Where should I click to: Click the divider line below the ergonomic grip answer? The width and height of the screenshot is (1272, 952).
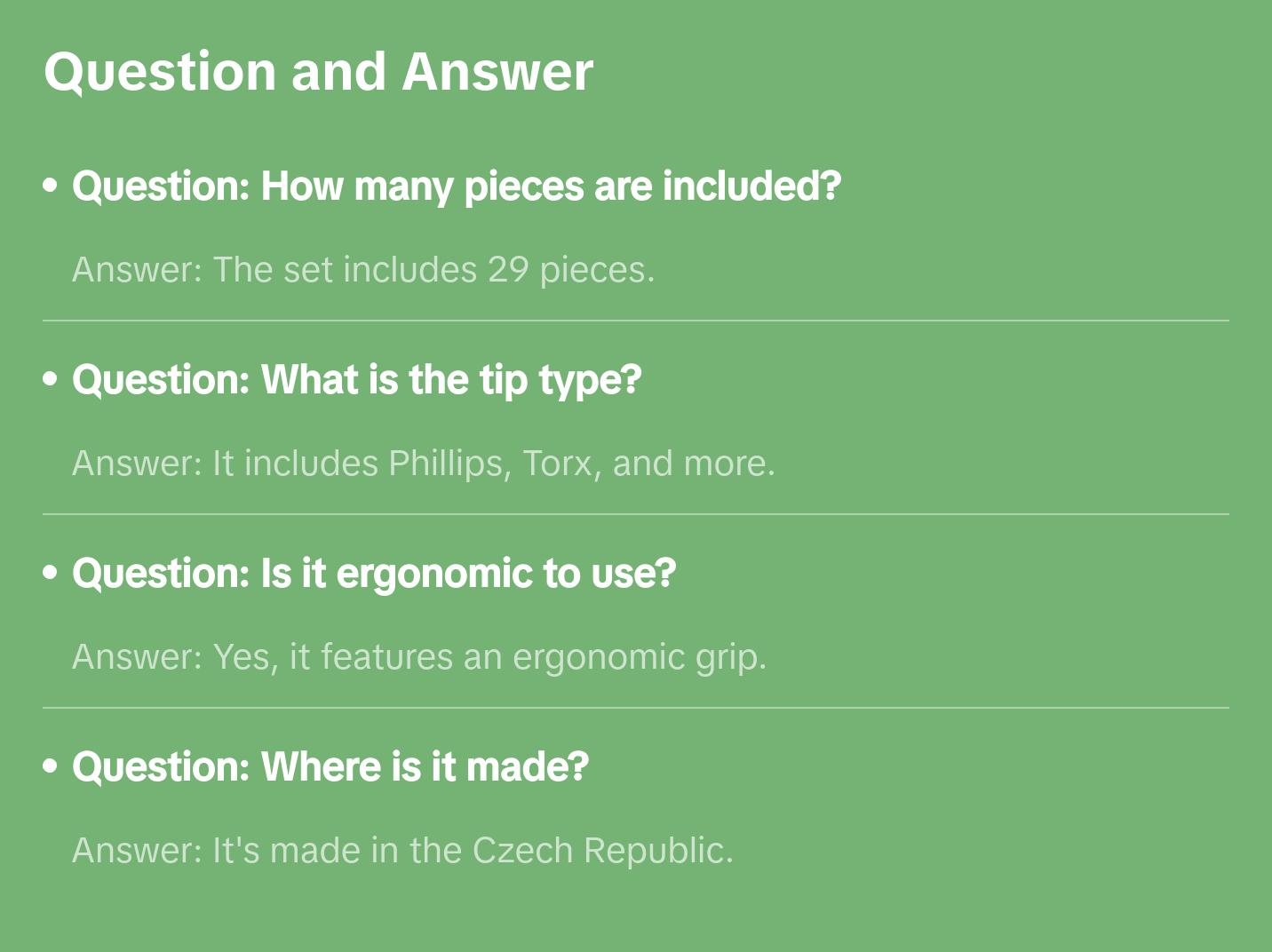point(635,708)
